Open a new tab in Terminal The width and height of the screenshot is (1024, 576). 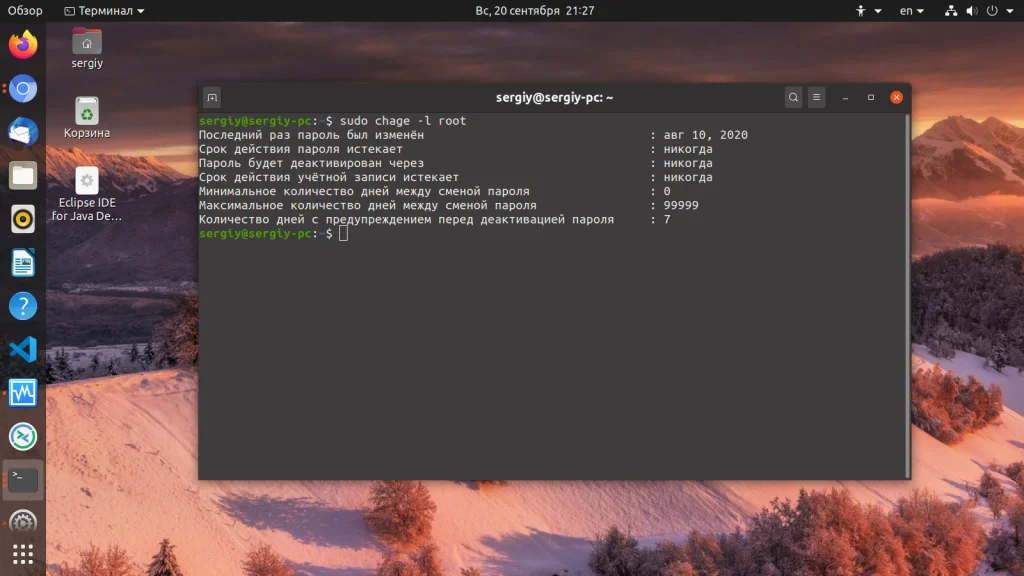[x=212, y=97]
